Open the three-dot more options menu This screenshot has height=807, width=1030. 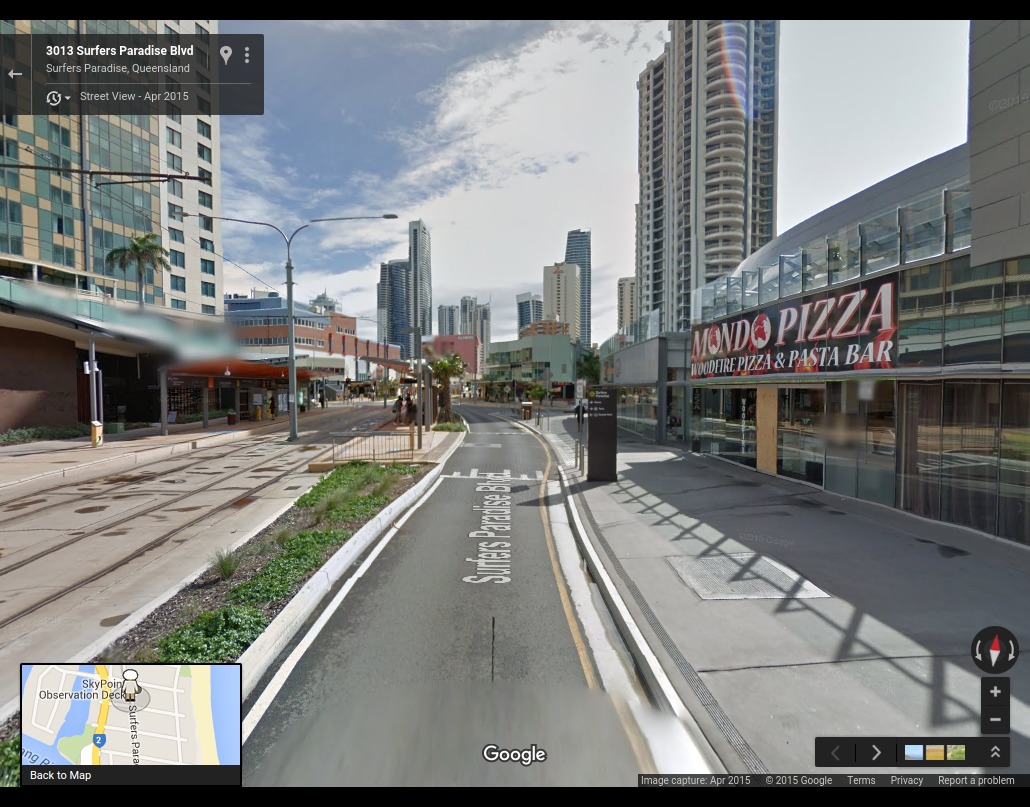tap(247, 55)
